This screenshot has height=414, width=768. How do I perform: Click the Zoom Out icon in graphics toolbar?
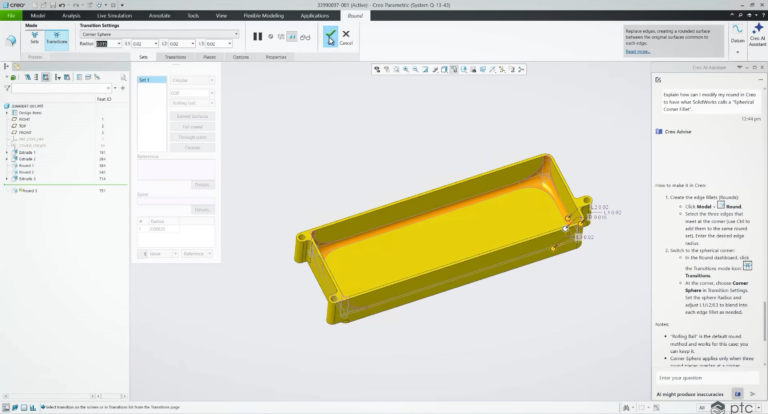coord(415,70)
